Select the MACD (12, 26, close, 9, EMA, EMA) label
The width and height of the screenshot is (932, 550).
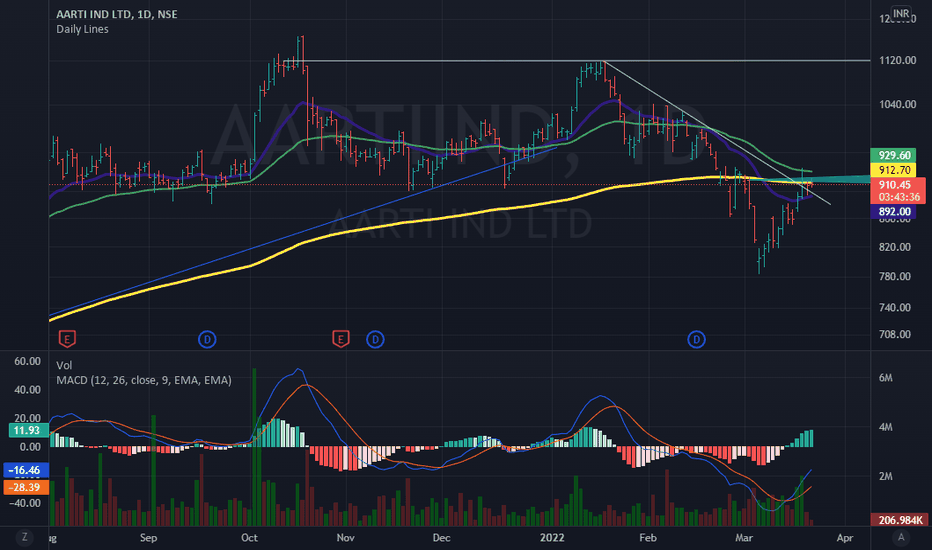coord(144,380)
